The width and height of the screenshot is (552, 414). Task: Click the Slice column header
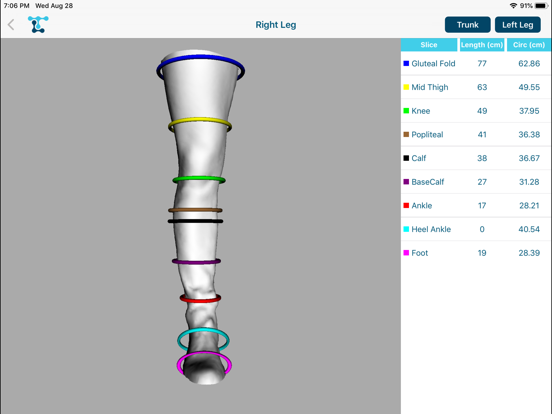429,45
